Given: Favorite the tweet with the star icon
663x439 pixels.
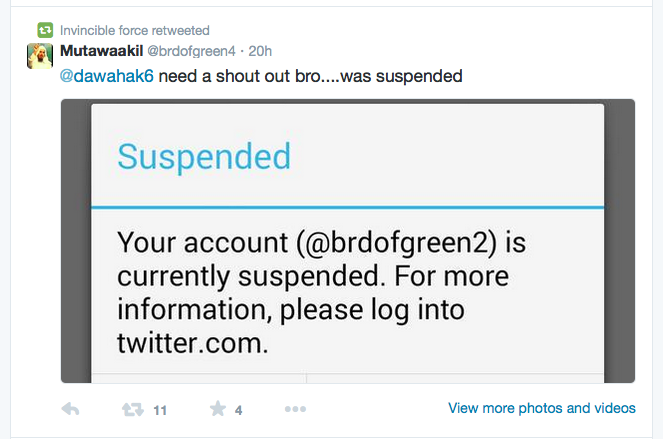Looking at the screenshot, I should (217, 409).
